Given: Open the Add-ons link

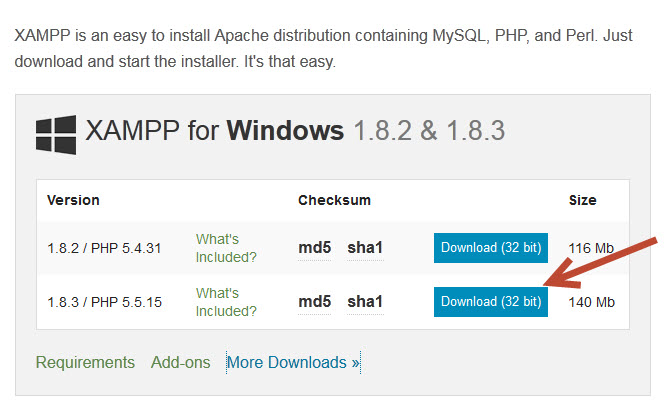Looking at the screenshot, I should click(x=181, y=363).
